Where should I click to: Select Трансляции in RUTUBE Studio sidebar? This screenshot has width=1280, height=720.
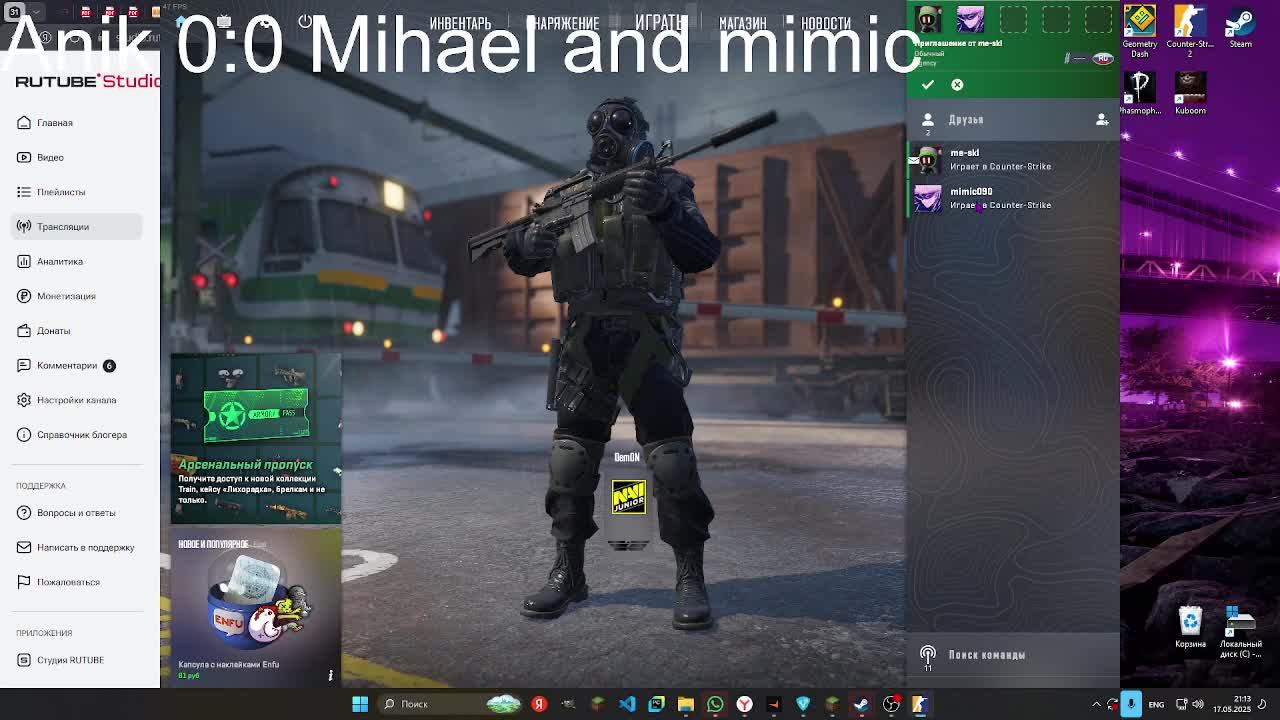(x=77, y=227)
